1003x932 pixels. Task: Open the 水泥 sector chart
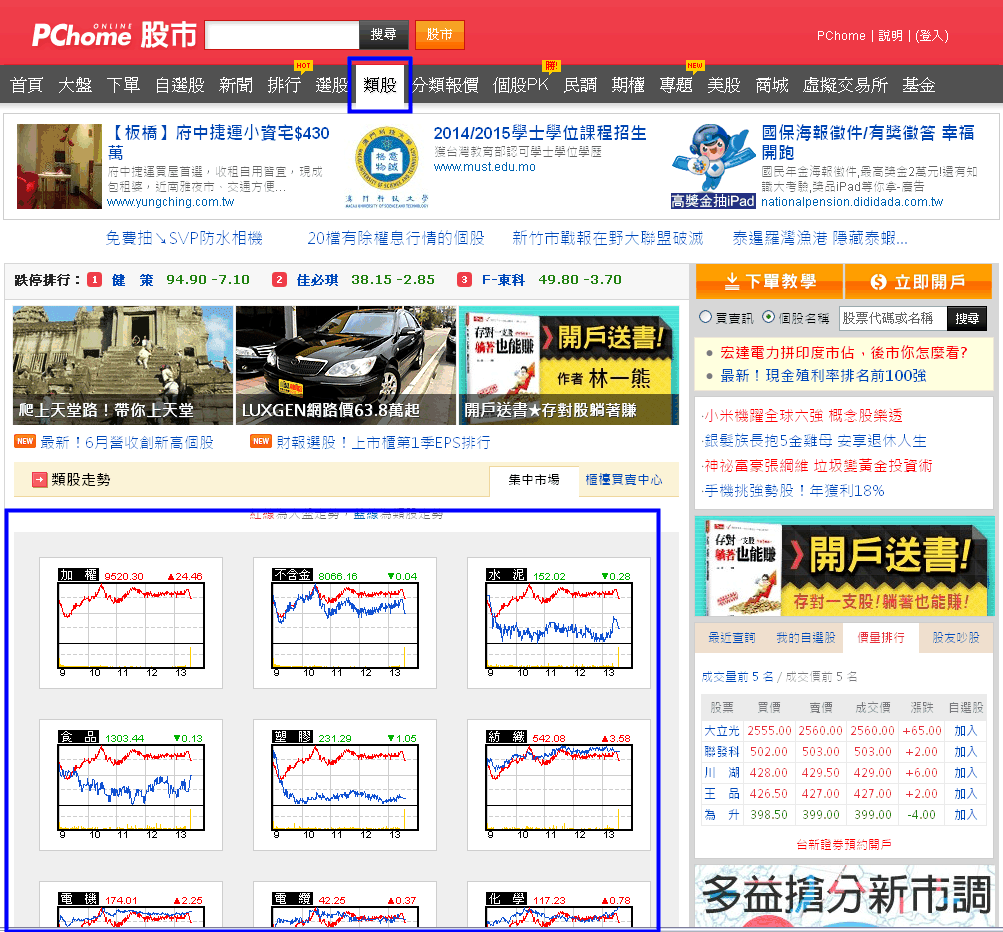point(559,622)
